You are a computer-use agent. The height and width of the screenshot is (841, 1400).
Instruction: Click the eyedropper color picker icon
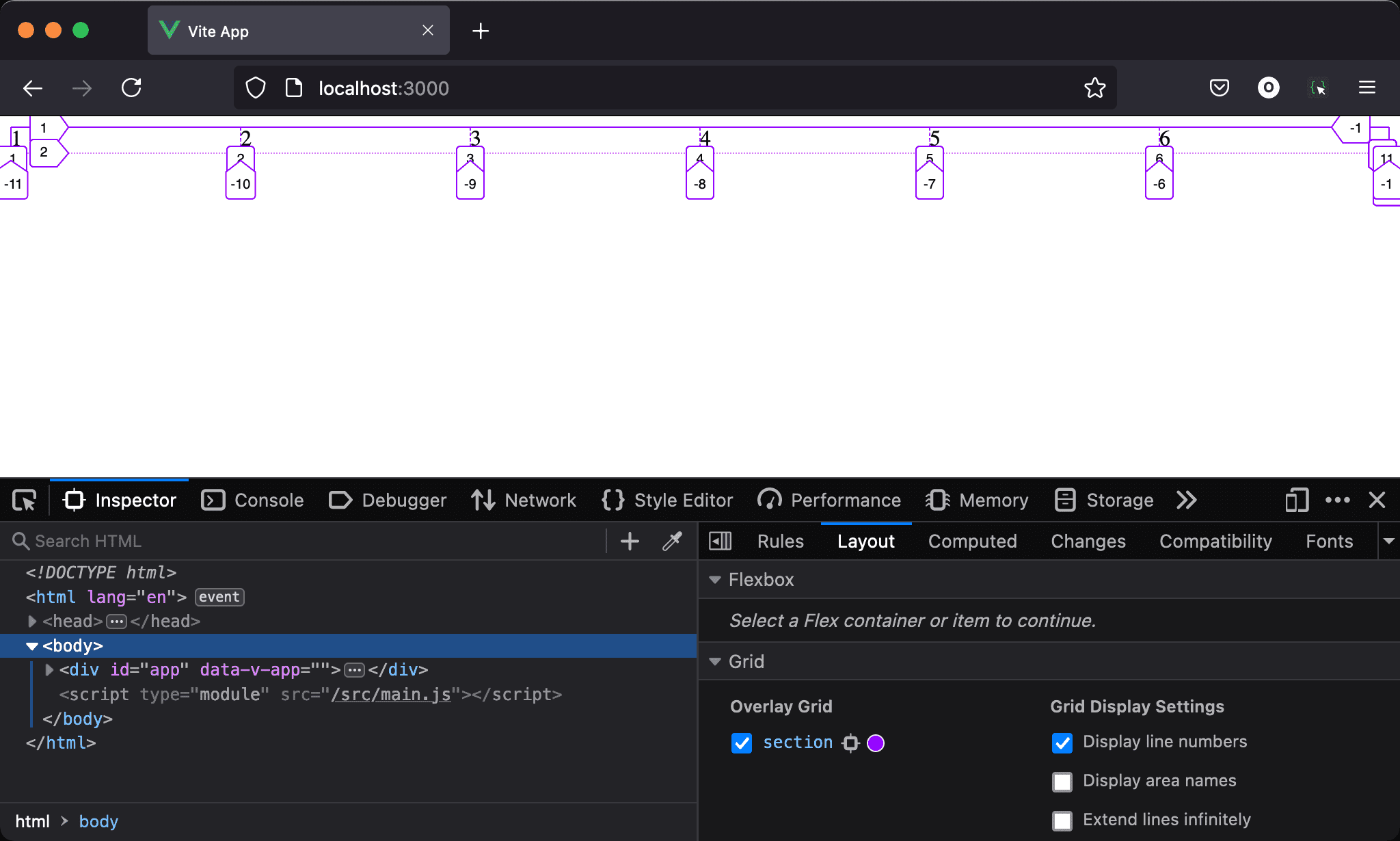pyautogui.click(x=673, y=541)
